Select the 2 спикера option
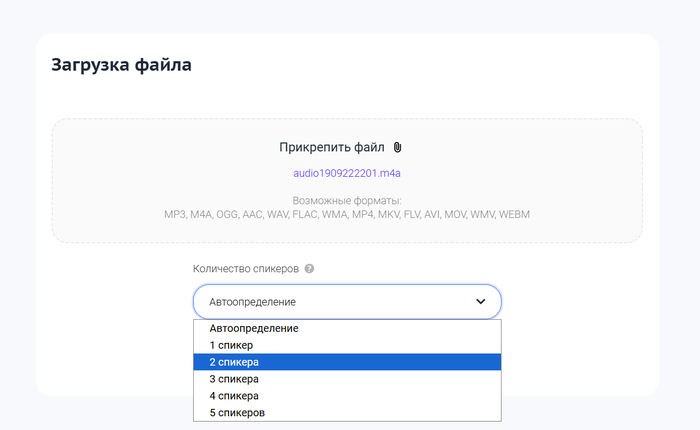This screenshot has width=700, height=430. (x=347, y=362)
